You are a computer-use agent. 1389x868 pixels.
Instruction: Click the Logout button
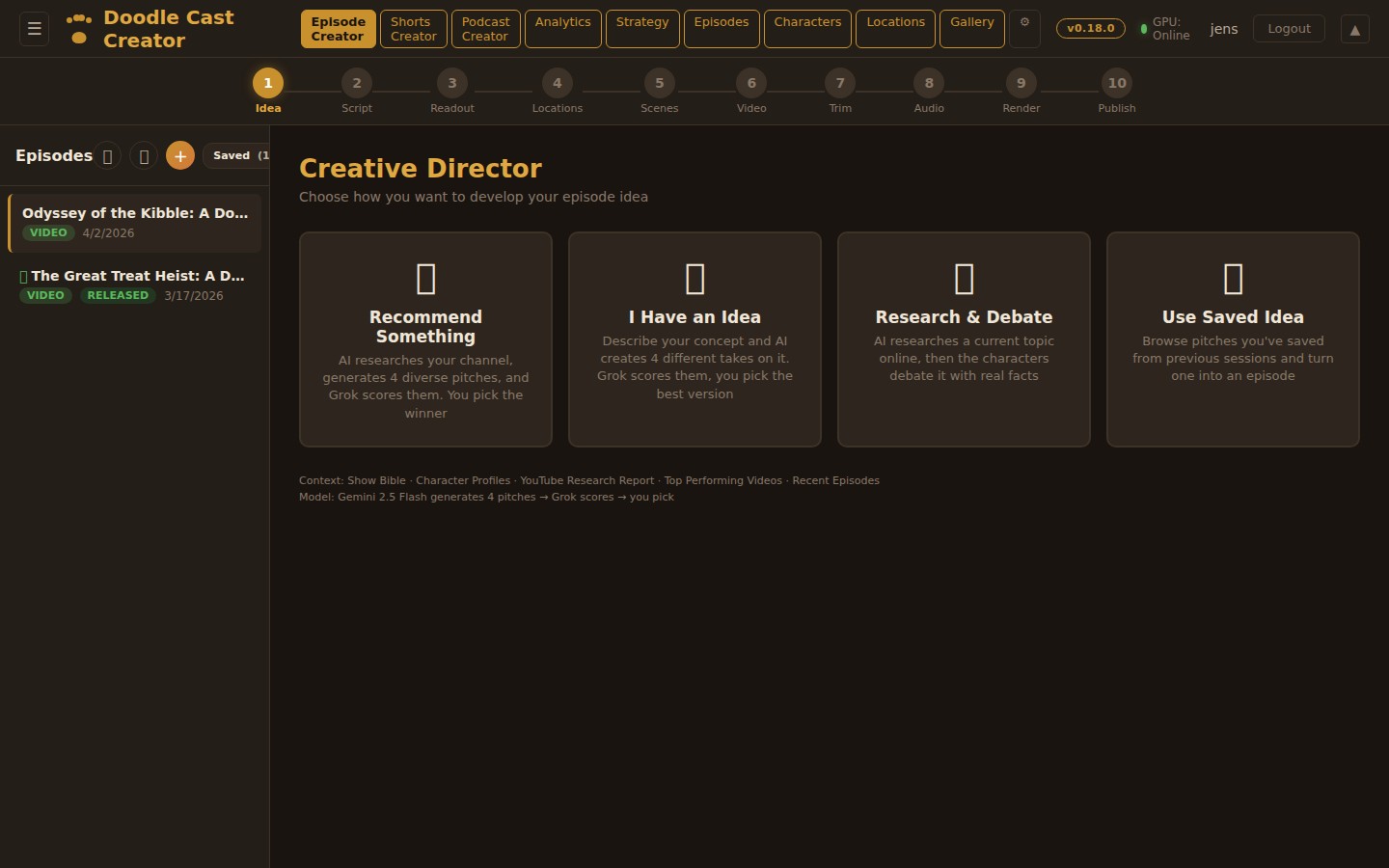click(x=1289, y=29)
